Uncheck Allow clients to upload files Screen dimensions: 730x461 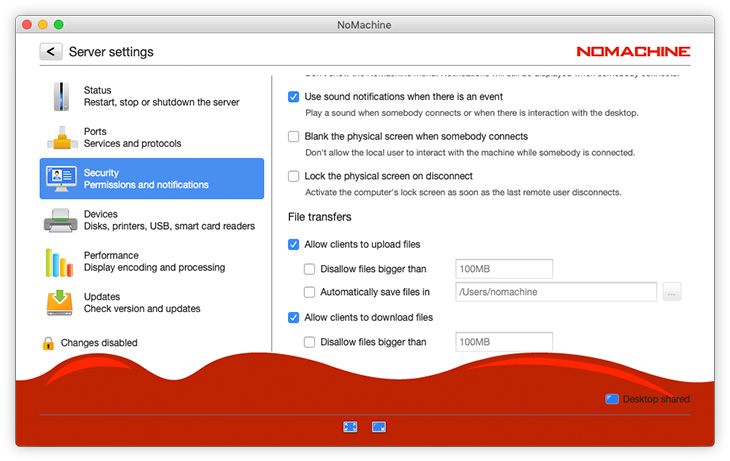(x=294, y=244)
